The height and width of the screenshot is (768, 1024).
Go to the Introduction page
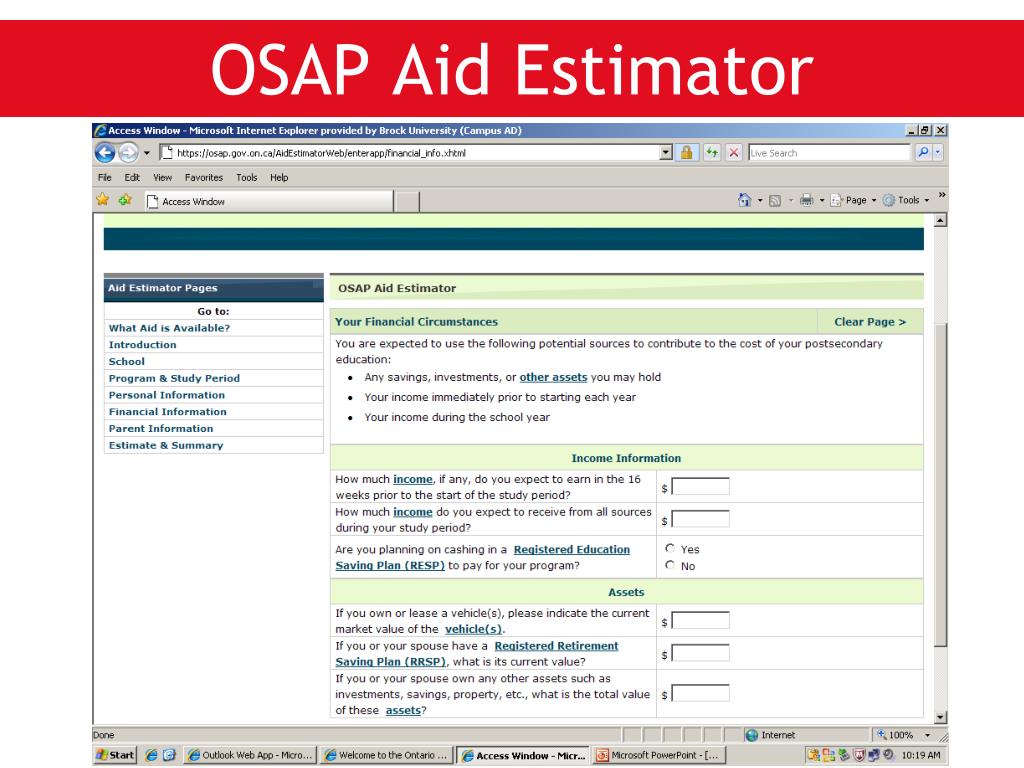(x=142, y=345)
